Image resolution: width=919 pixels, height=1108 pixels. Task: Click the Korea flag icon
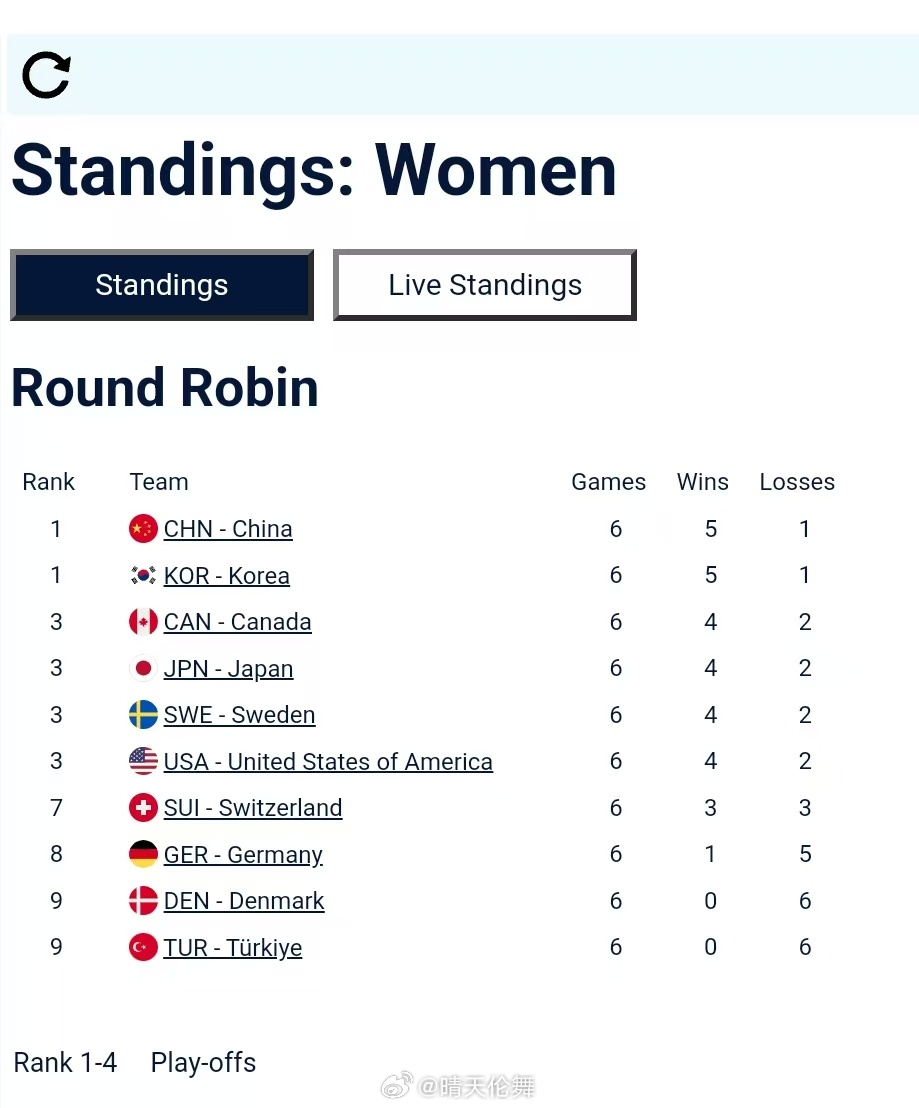coord(143,576)
